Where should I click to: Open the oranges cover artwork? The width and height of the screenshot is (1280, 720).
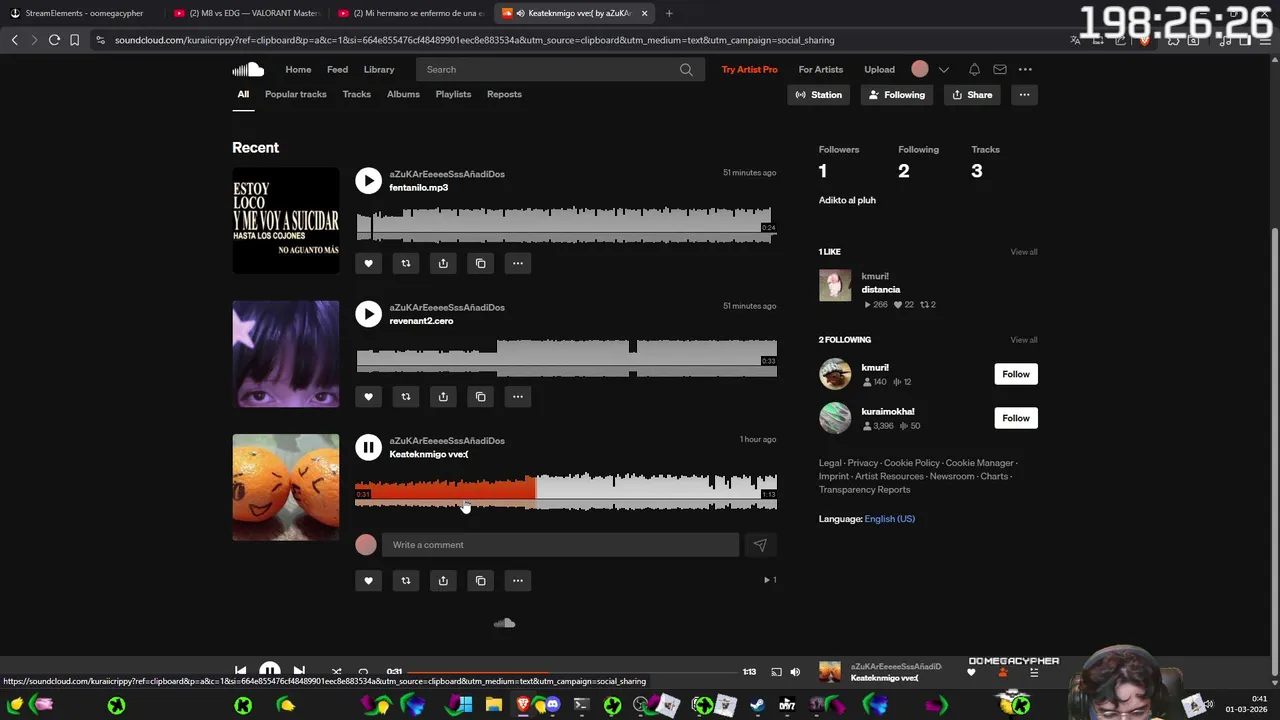pyautogui.click(x=286, y=487)
